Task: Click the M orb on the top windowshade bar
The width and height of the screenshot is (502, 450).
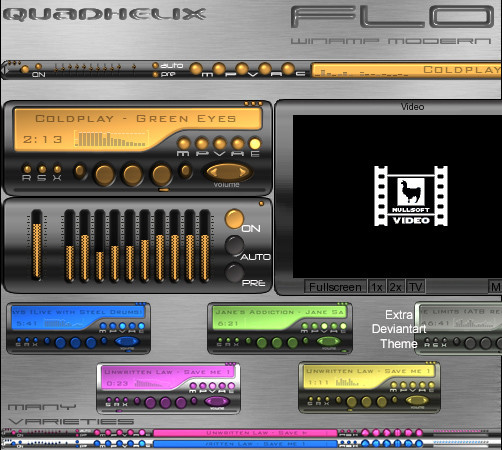Action: click(196, 69)
